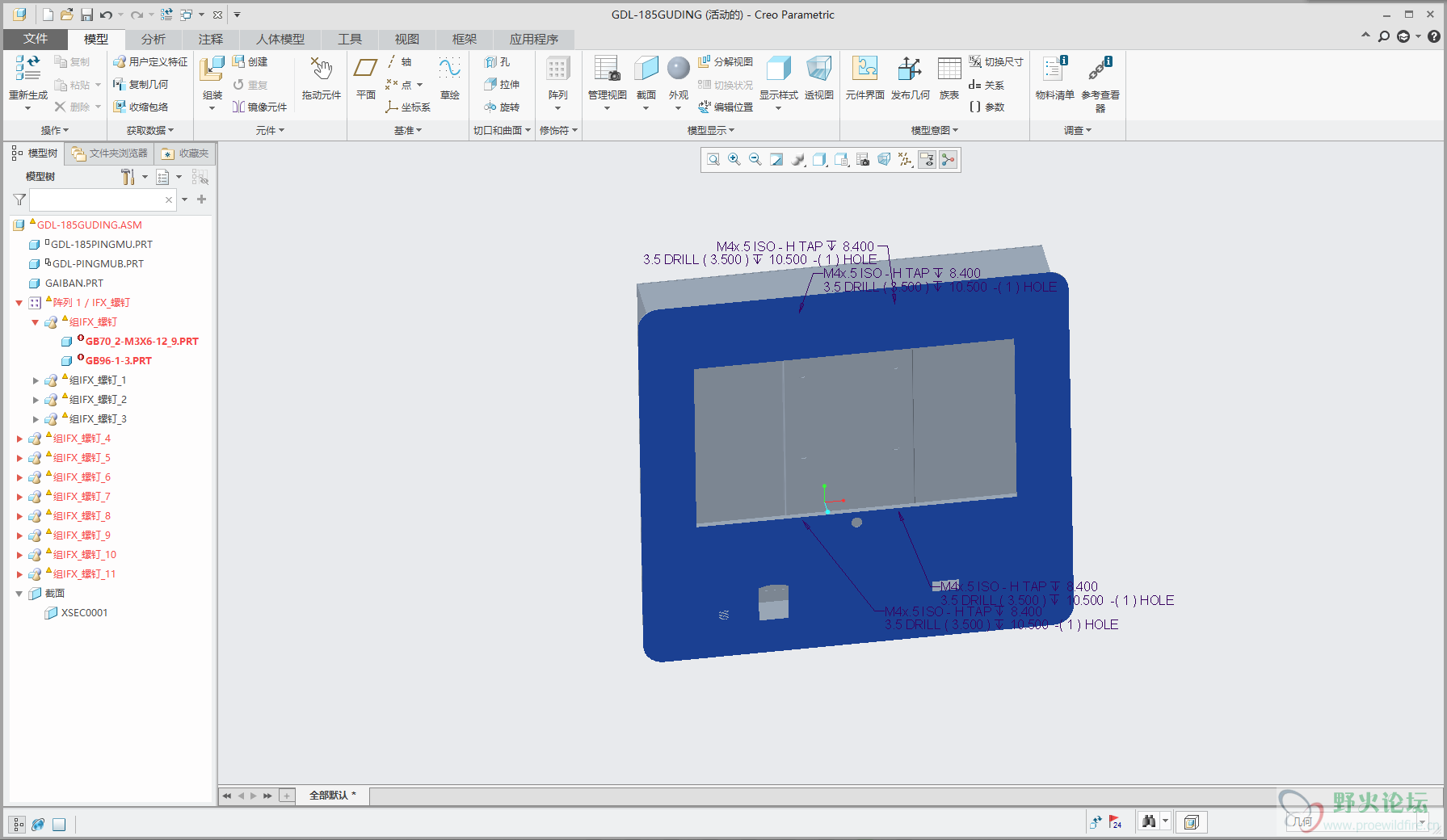The height and width of the screenshot is (840, 1447).
Task: Click the View Manager camera icon
Action: 863,160
